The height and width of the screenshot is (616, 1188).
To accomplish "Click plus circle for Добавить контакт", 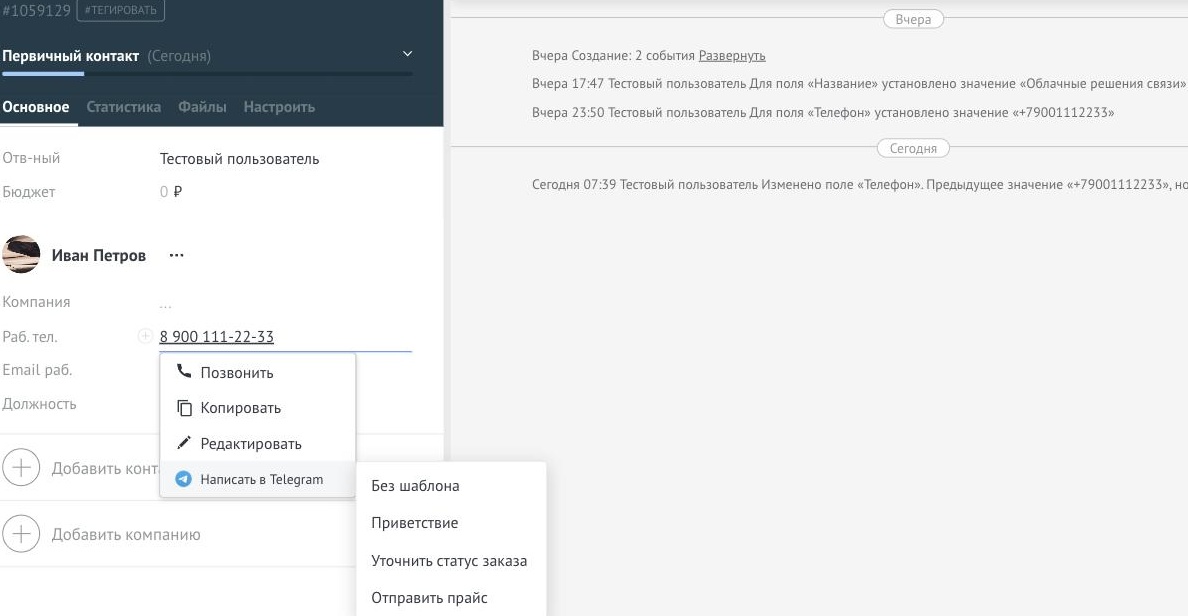I will 21,467.
